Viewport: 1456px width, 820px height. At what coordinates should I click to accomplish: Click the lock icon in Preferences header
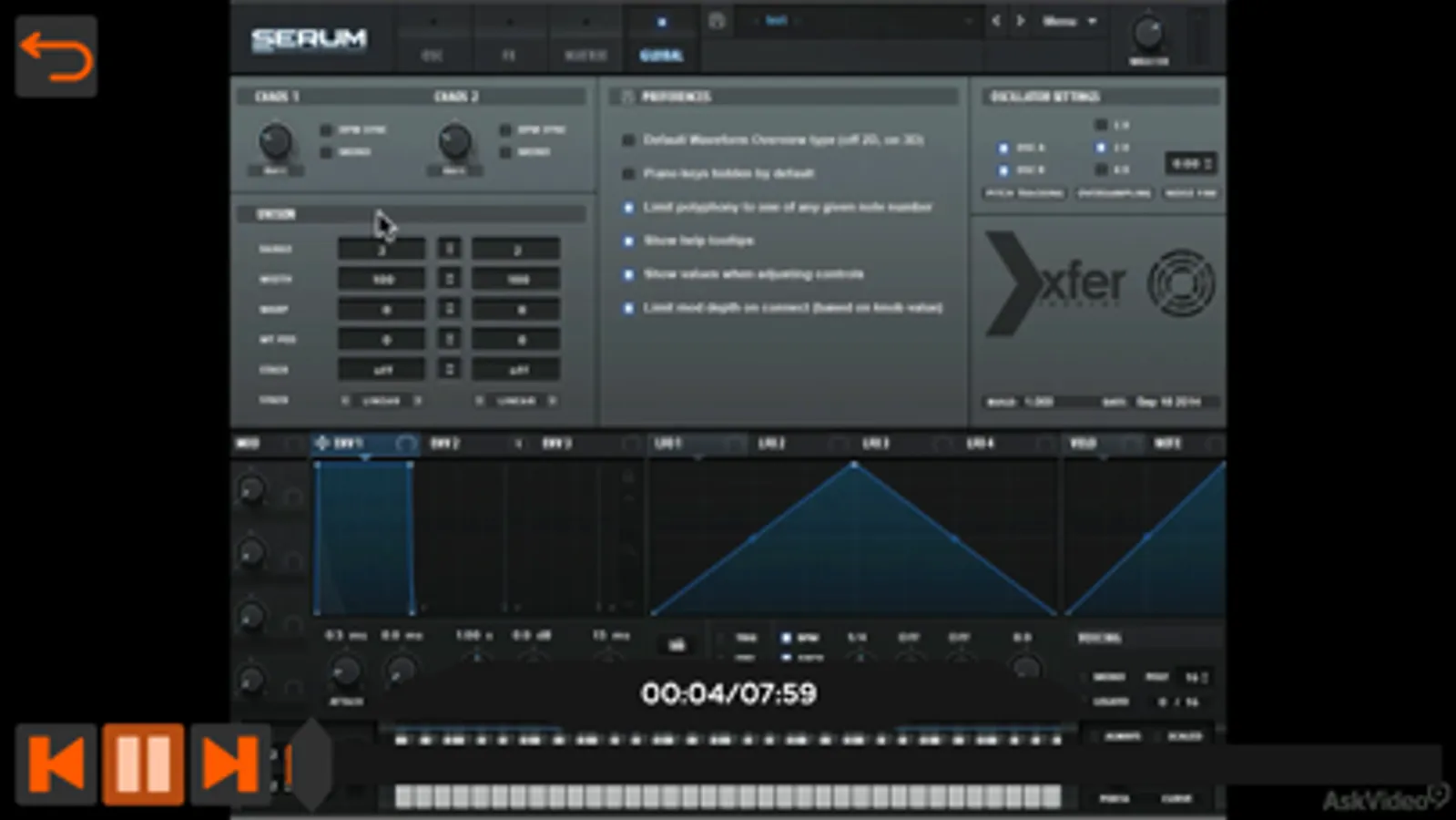(x=627, y=96)
